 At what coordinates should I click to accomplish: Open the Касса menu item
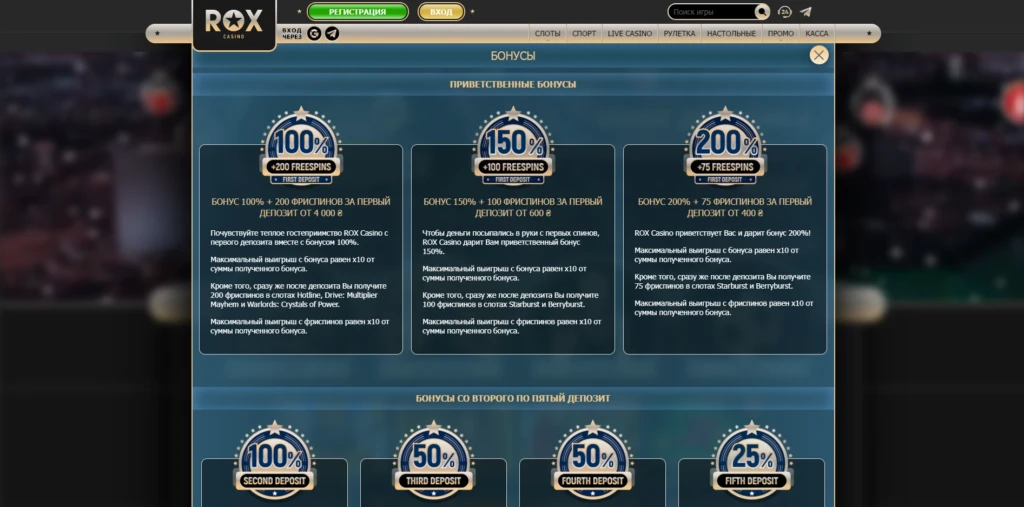(816, 33)
